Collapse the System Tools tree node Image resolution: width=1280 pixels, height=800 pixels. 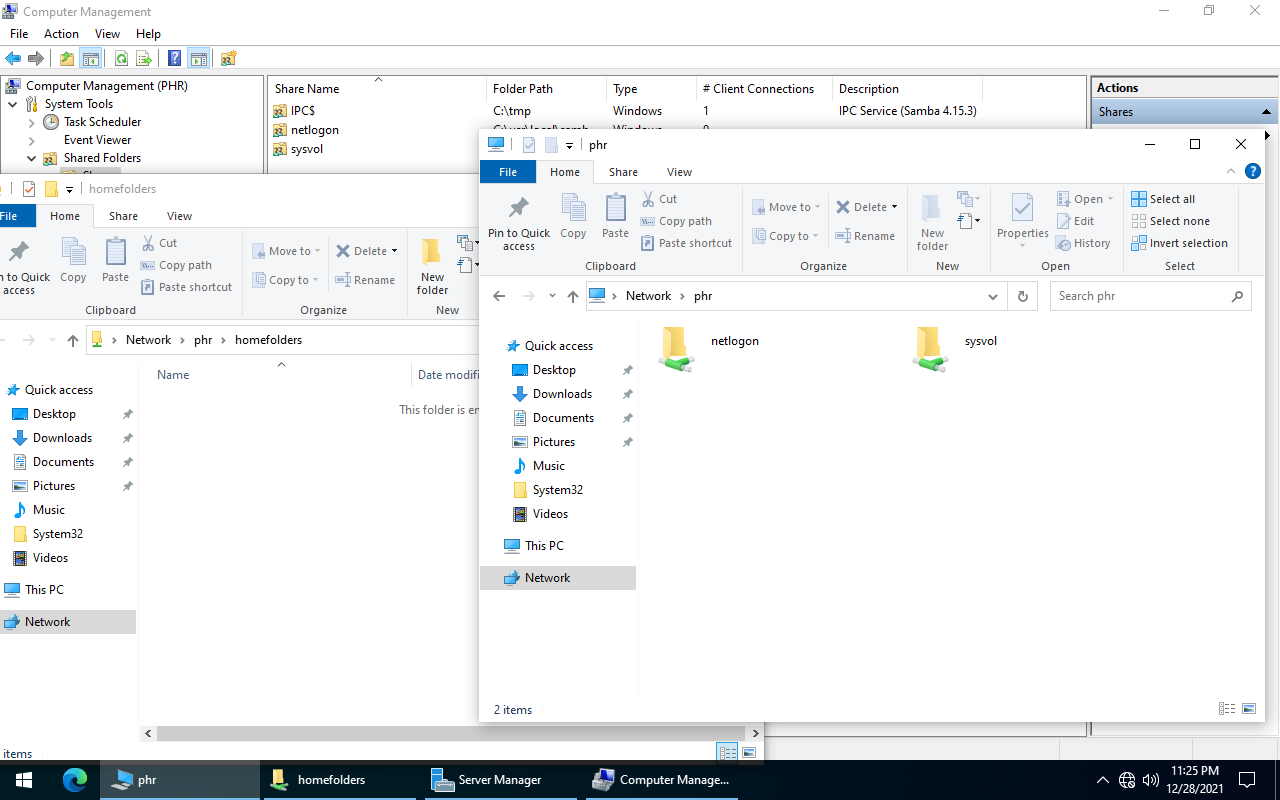pyautogui.click(x=12, y=104)
